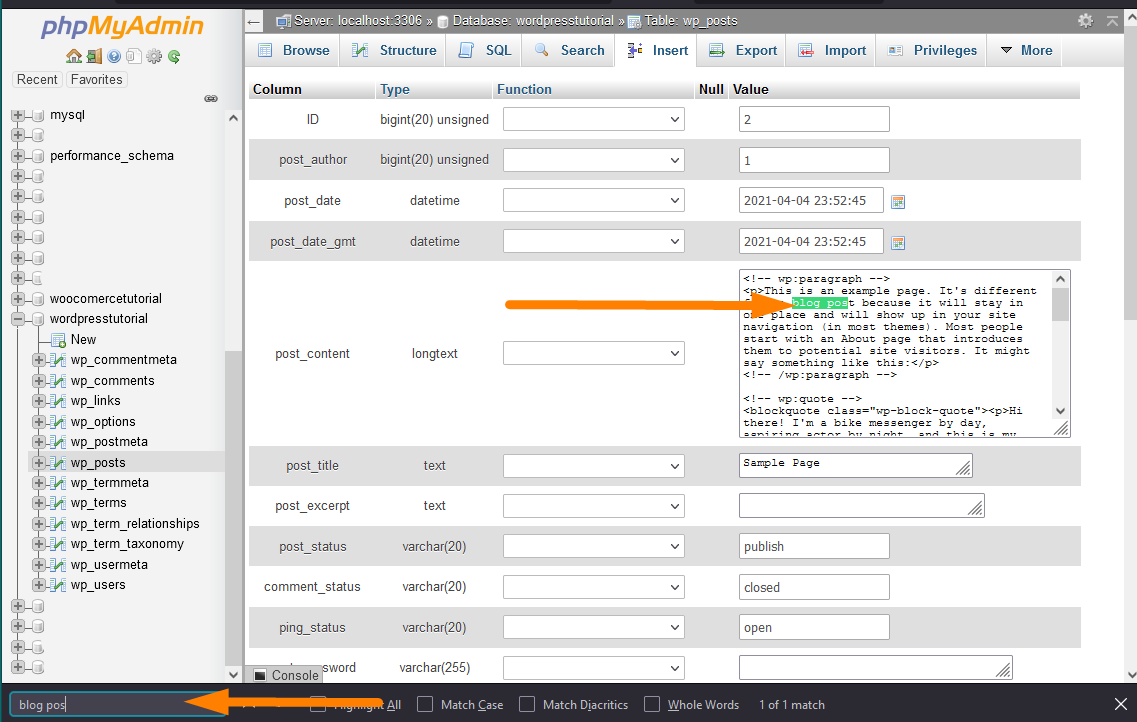Follow the Database: wordpresstutorial breadcrumb link
This screenshot has height=722, width=1137.
[x=533, y=21]
